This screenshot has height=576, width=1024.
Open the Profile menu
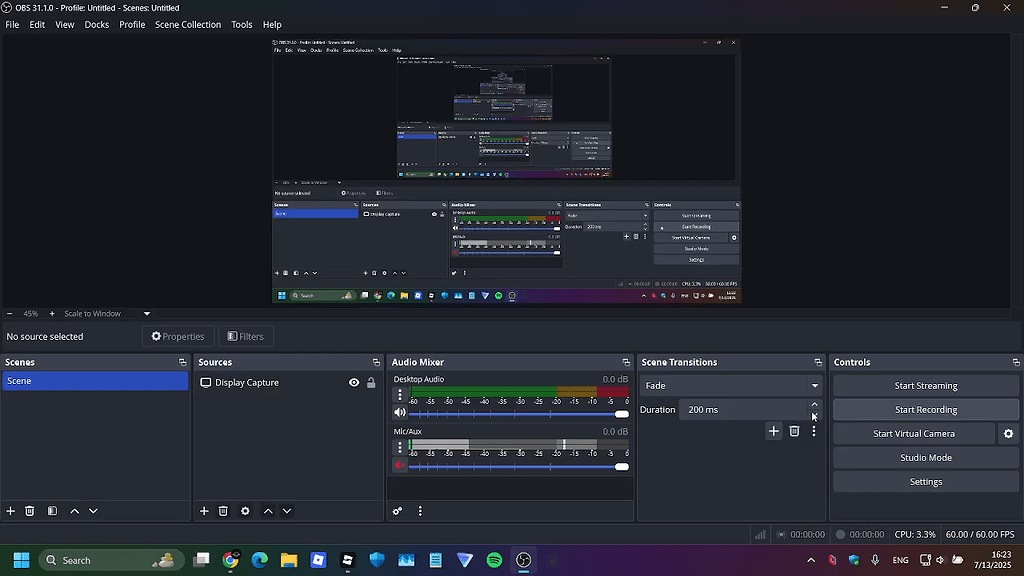click(x=132, y=25)
